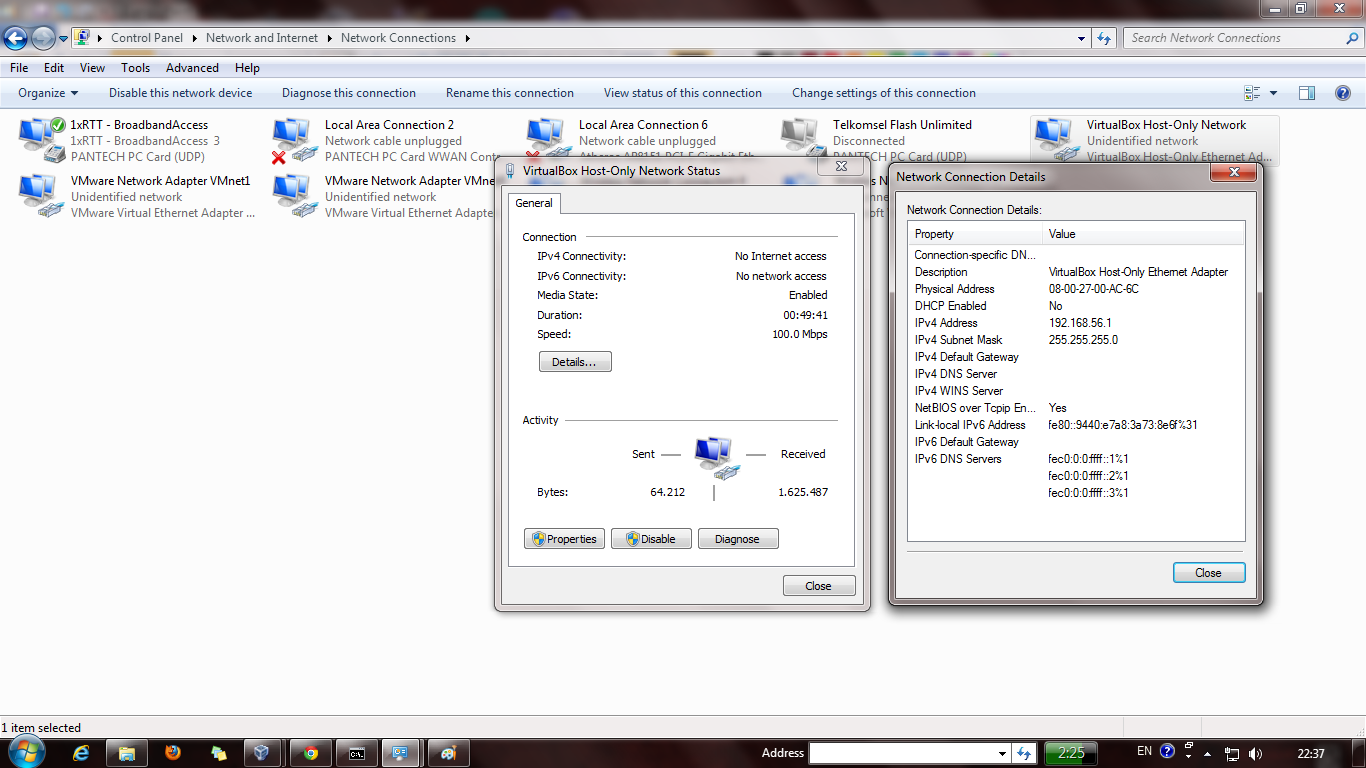Viewport: 1366px width, 768px height.
Task: Click Change settings of this connection
Action: (x=884, y=93)
